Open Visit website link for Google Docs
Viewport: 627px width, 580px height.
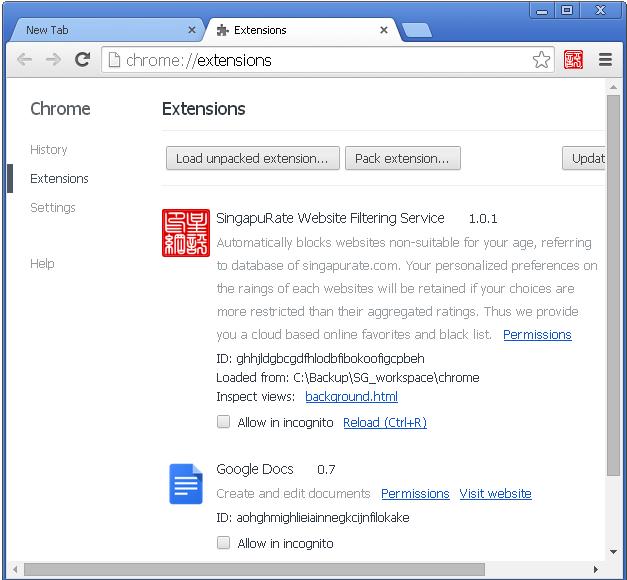click(495, 494)
